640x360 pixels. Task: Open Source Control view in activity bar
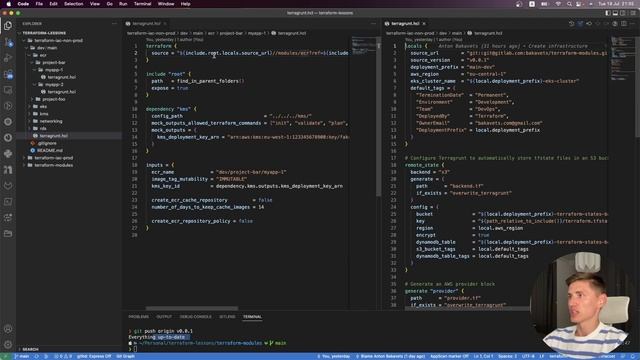8,42
